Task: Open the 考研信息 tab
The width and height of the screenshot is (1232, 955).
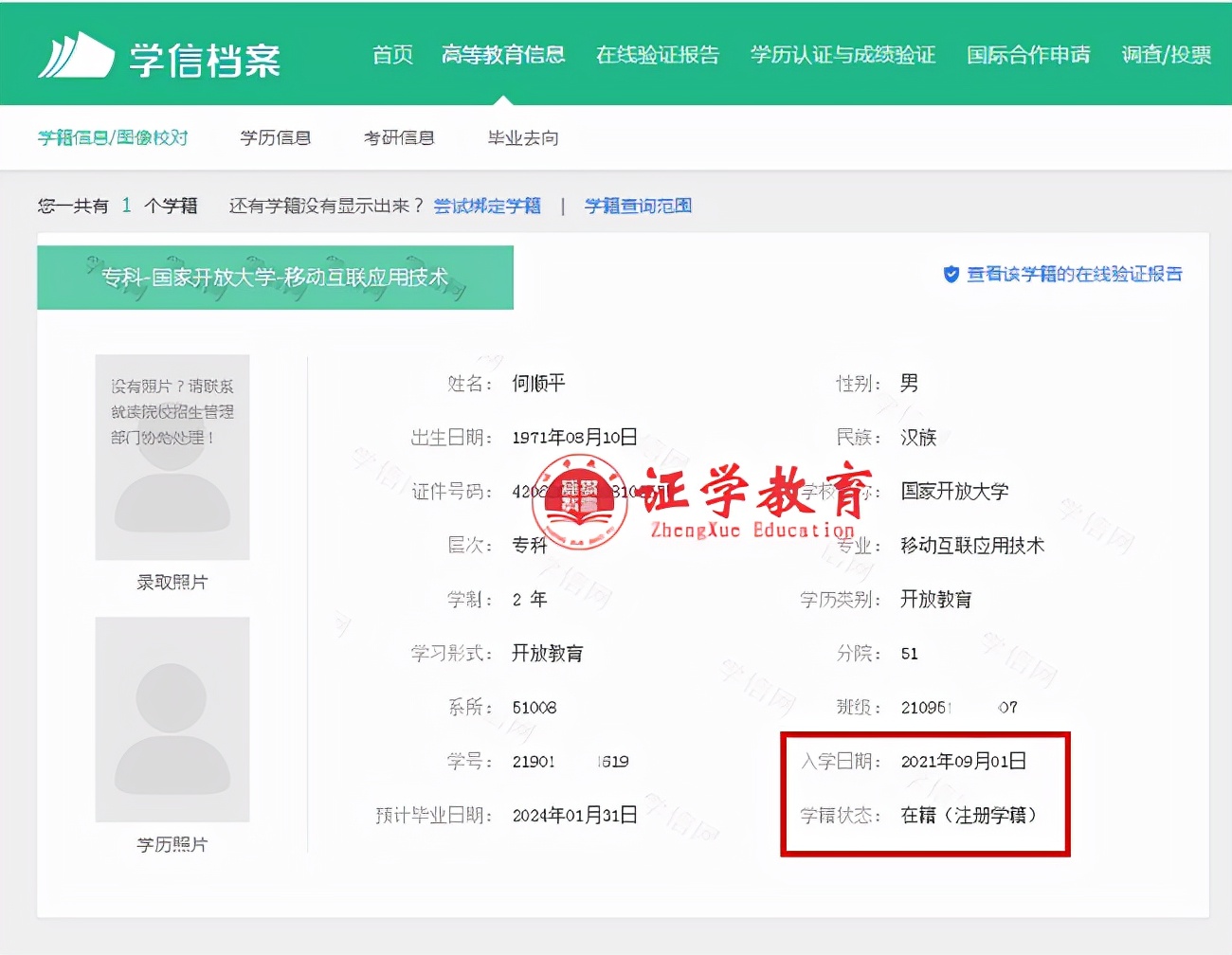Action: (x=399, y=137)
